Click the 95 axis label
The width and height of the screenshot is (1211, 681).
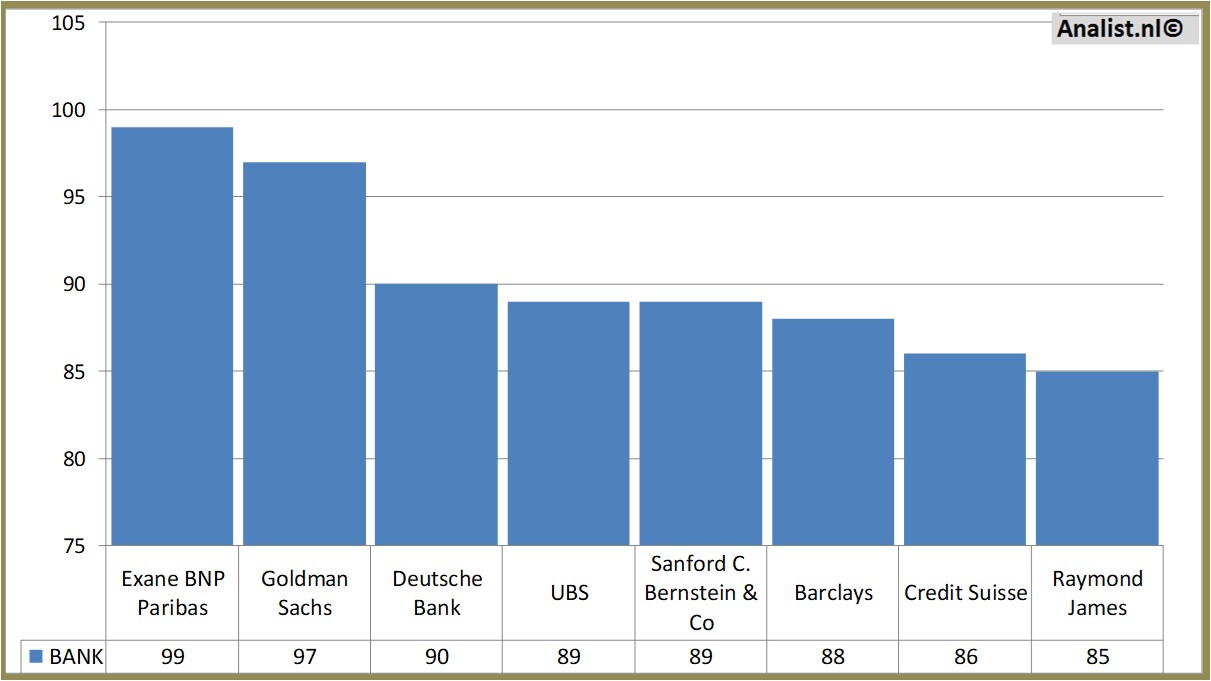(74, 197)
